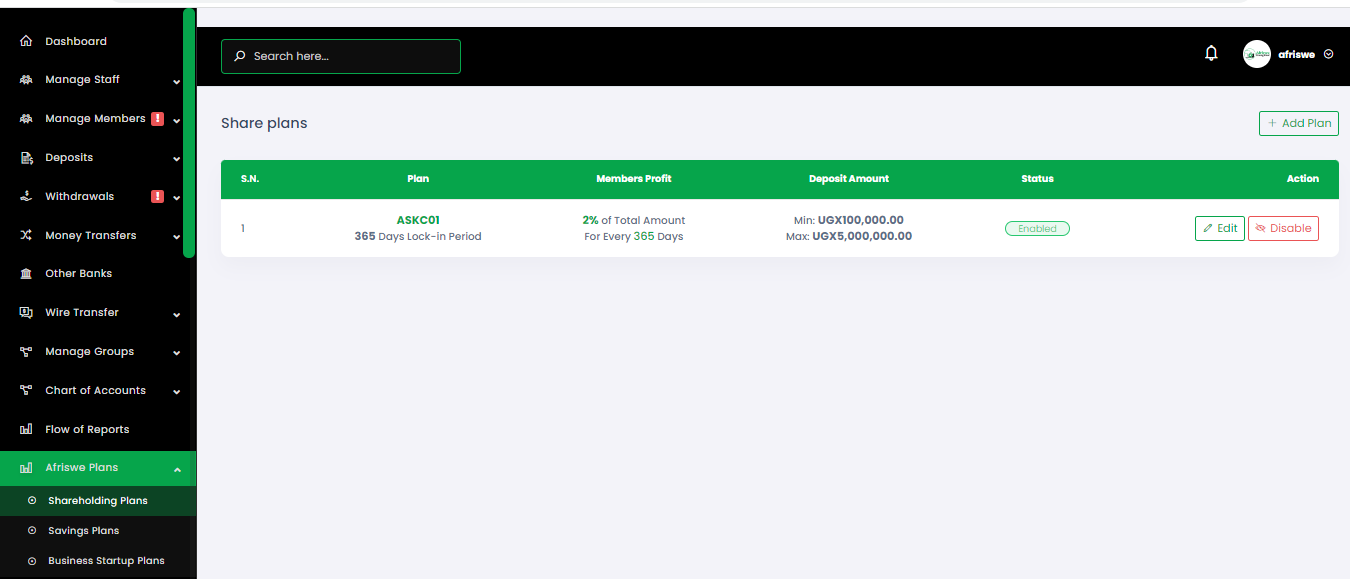Expand the Money Transfers submenu chevron

tap(177, 237)
